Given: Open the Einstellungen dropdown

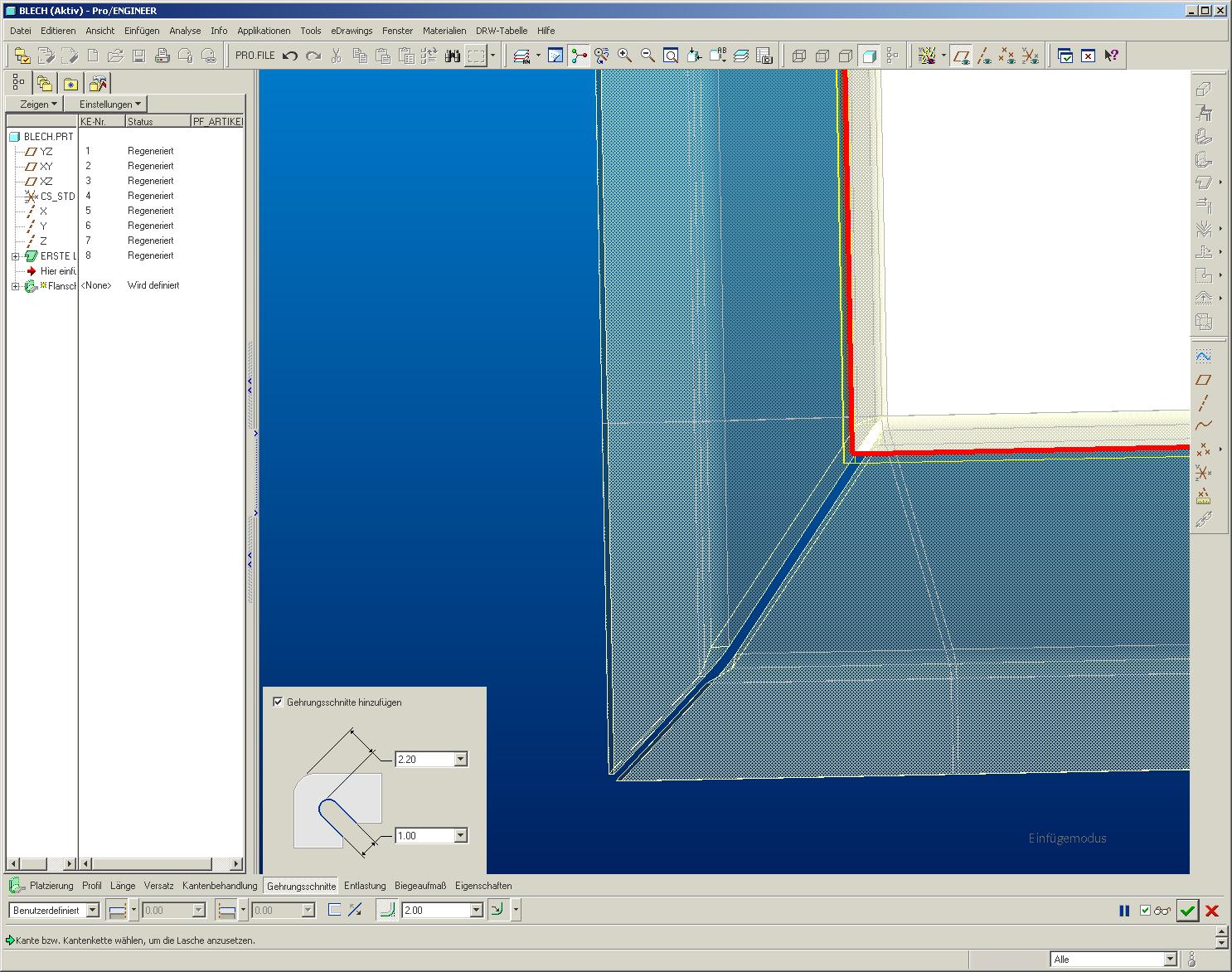Looking at the screenshot, I should 107,104.
